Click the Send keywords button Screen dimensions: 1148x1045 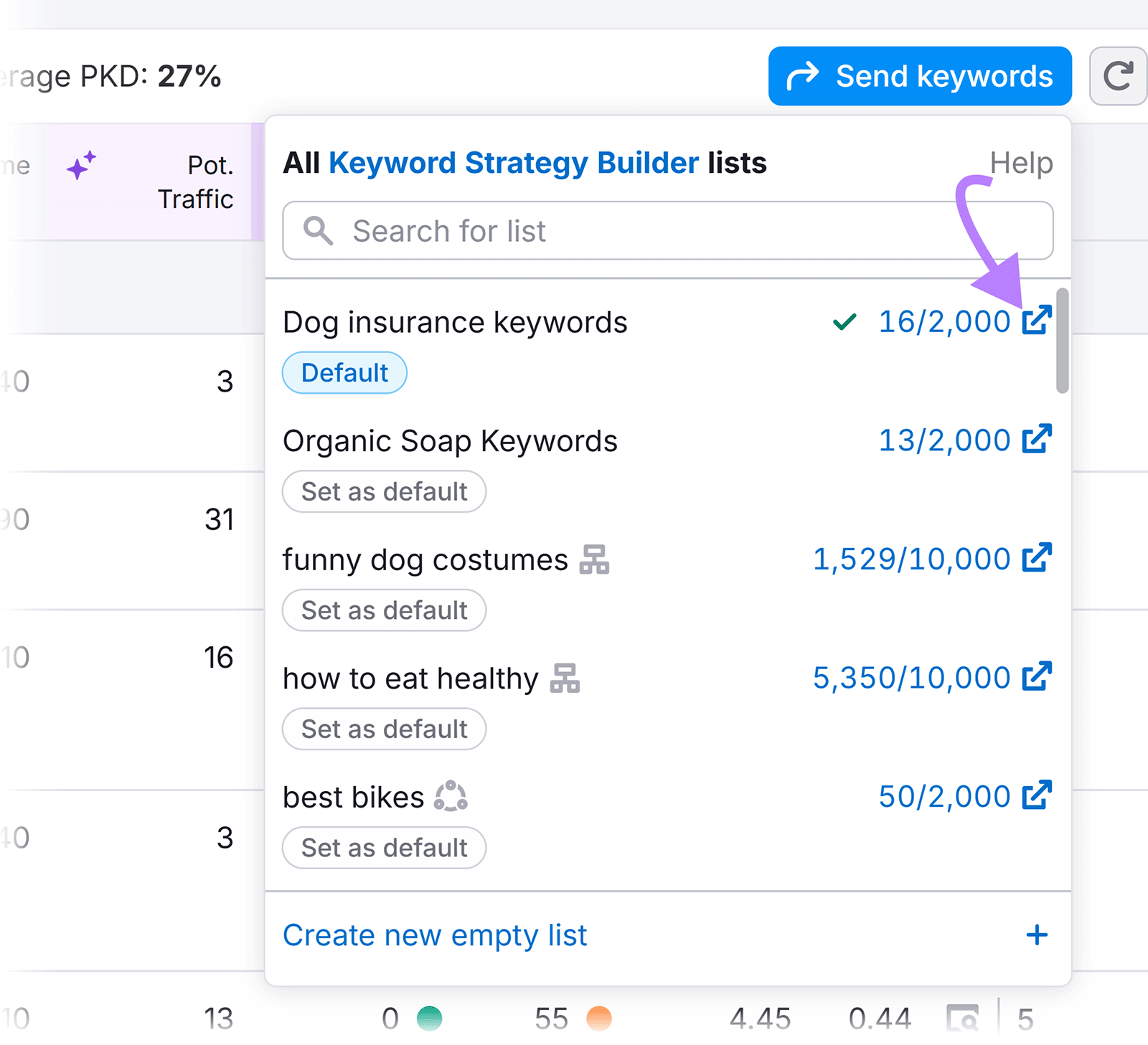click(918, 76)
